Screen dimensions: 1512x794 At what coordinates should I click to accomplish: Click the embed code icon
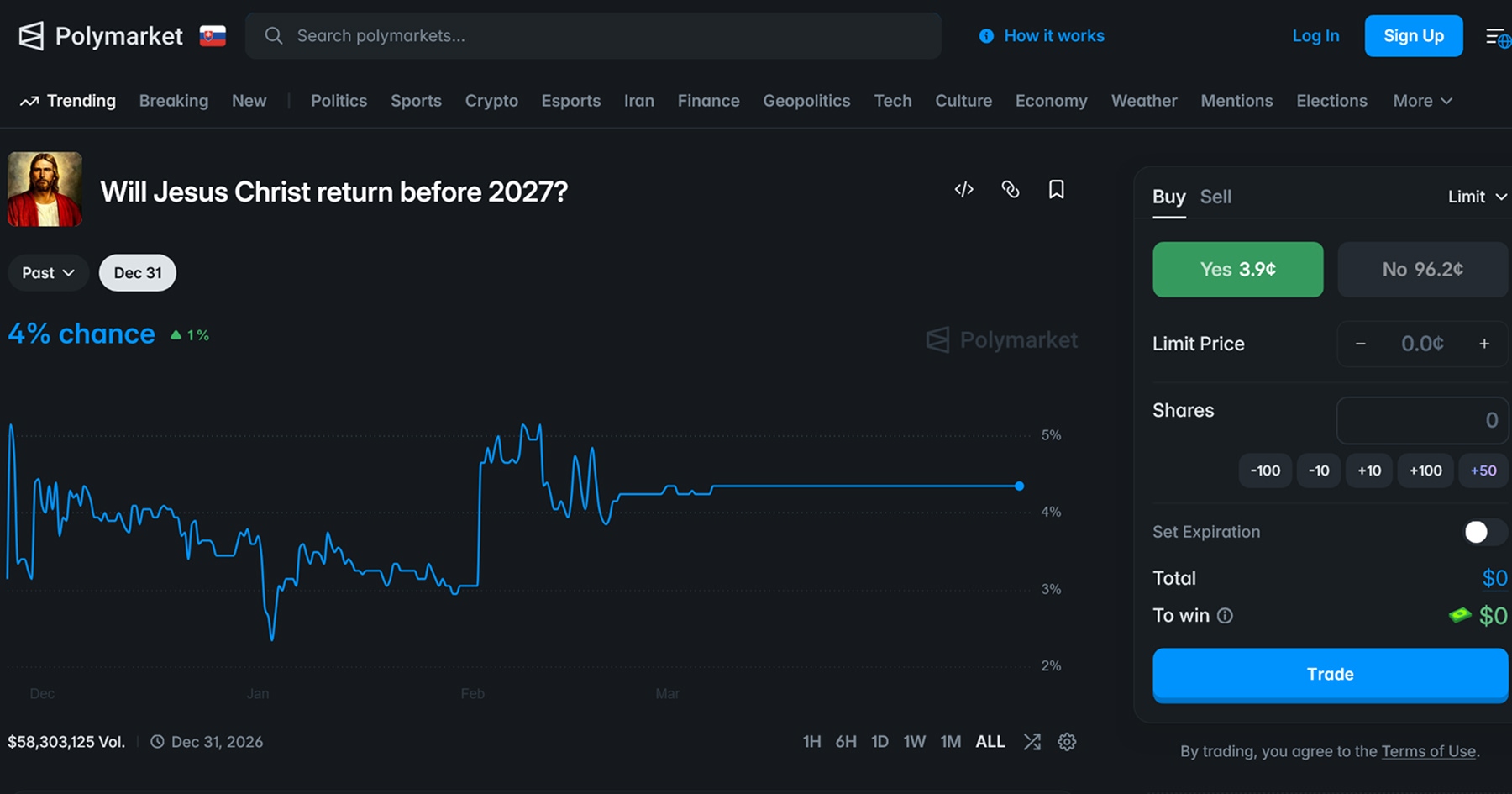point(963,190)
